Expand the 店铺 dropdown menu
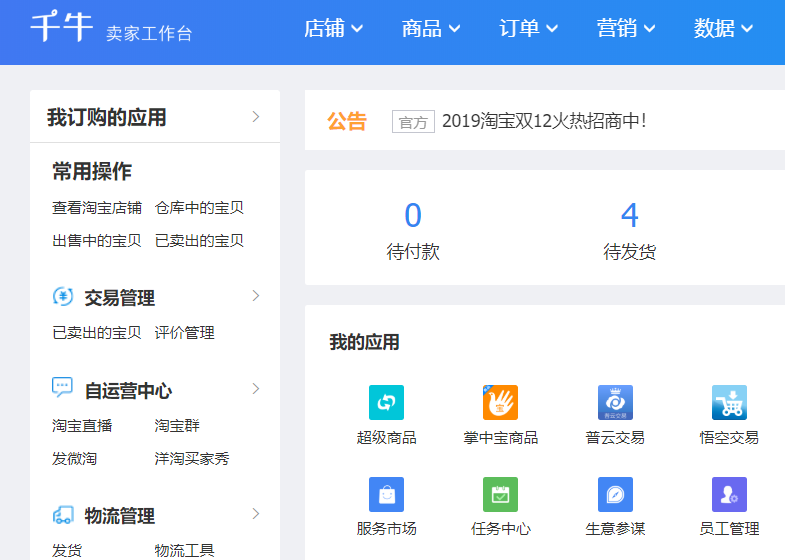Screen dimensions: 785x560 pyautogui.click(x=333, y=29)
